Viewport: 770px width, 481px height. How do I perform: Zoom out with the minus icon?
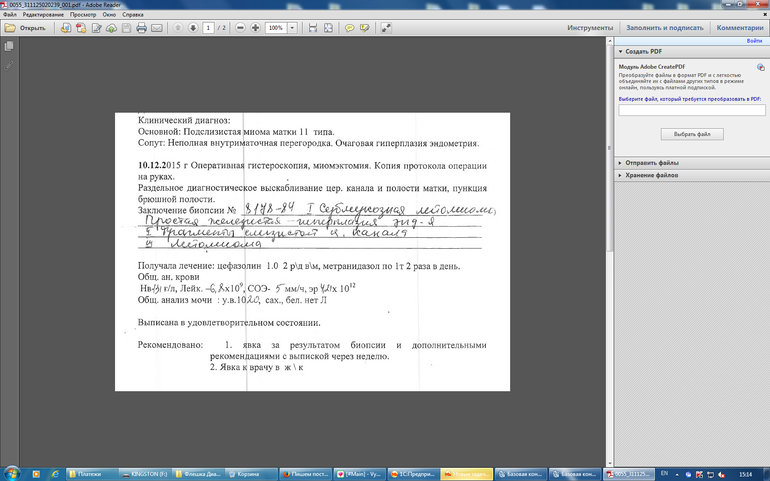point(239,28)
